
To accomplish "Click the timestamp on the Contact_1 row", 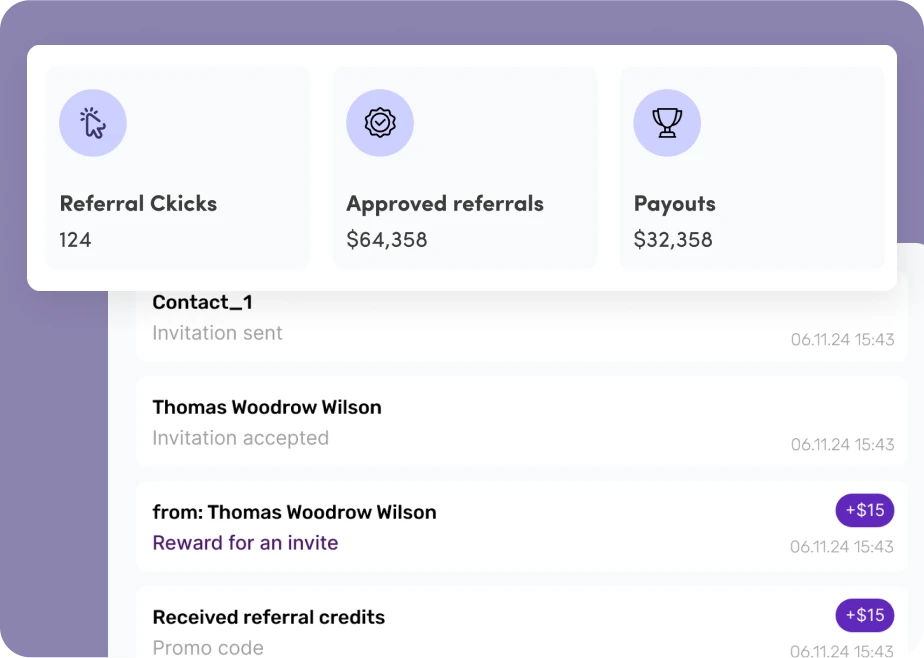I will (x=842, y=340).
